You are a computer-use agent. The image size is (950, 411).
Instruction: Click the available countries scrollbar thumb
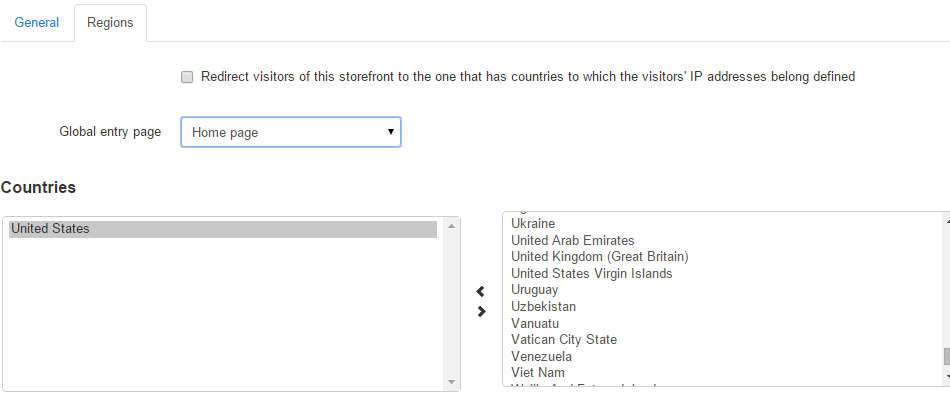[x=945, y=356]
